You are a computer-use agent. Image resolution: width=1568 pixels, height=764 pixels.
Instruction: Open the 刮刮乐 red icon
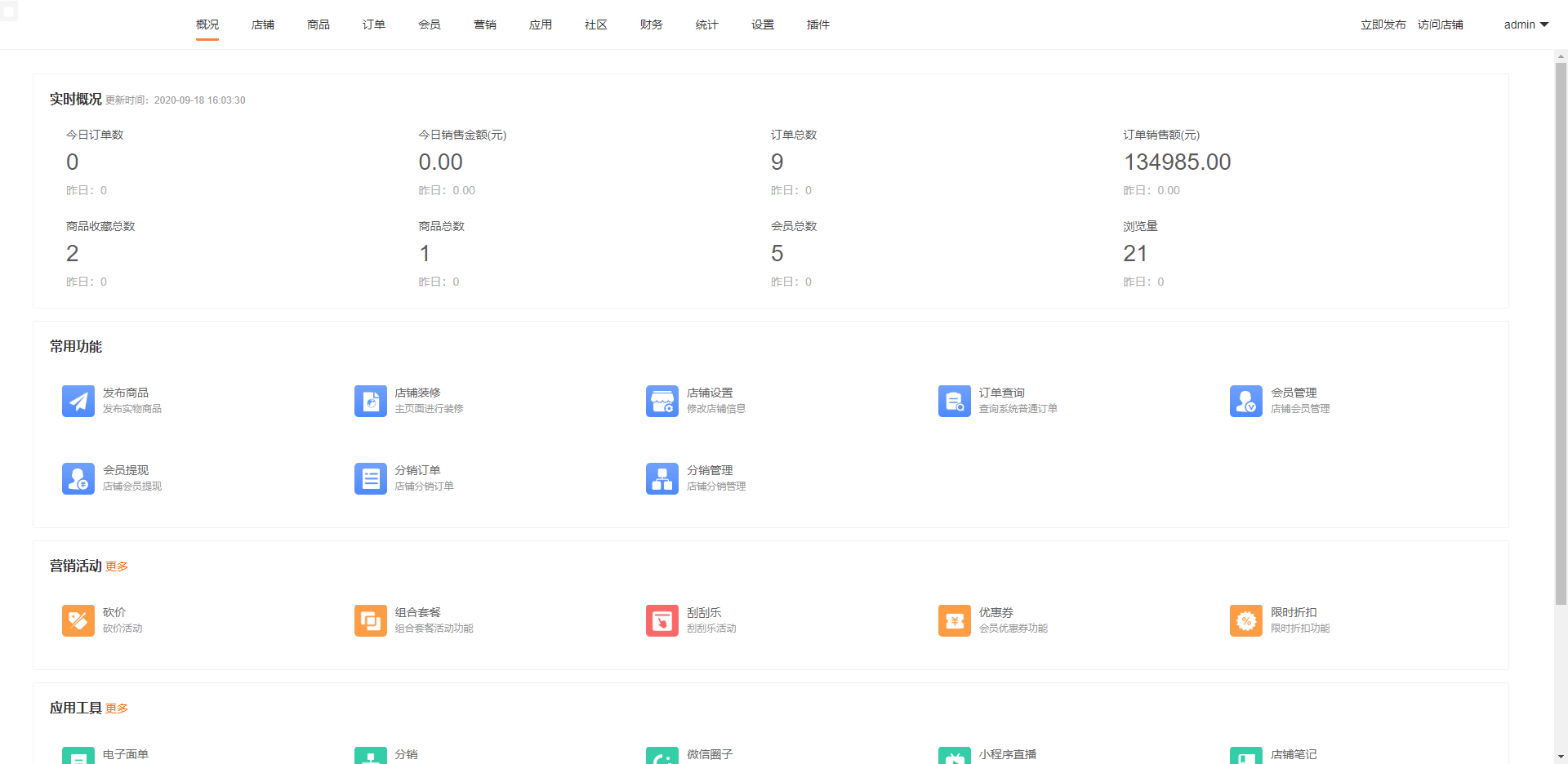coord(661,620)
